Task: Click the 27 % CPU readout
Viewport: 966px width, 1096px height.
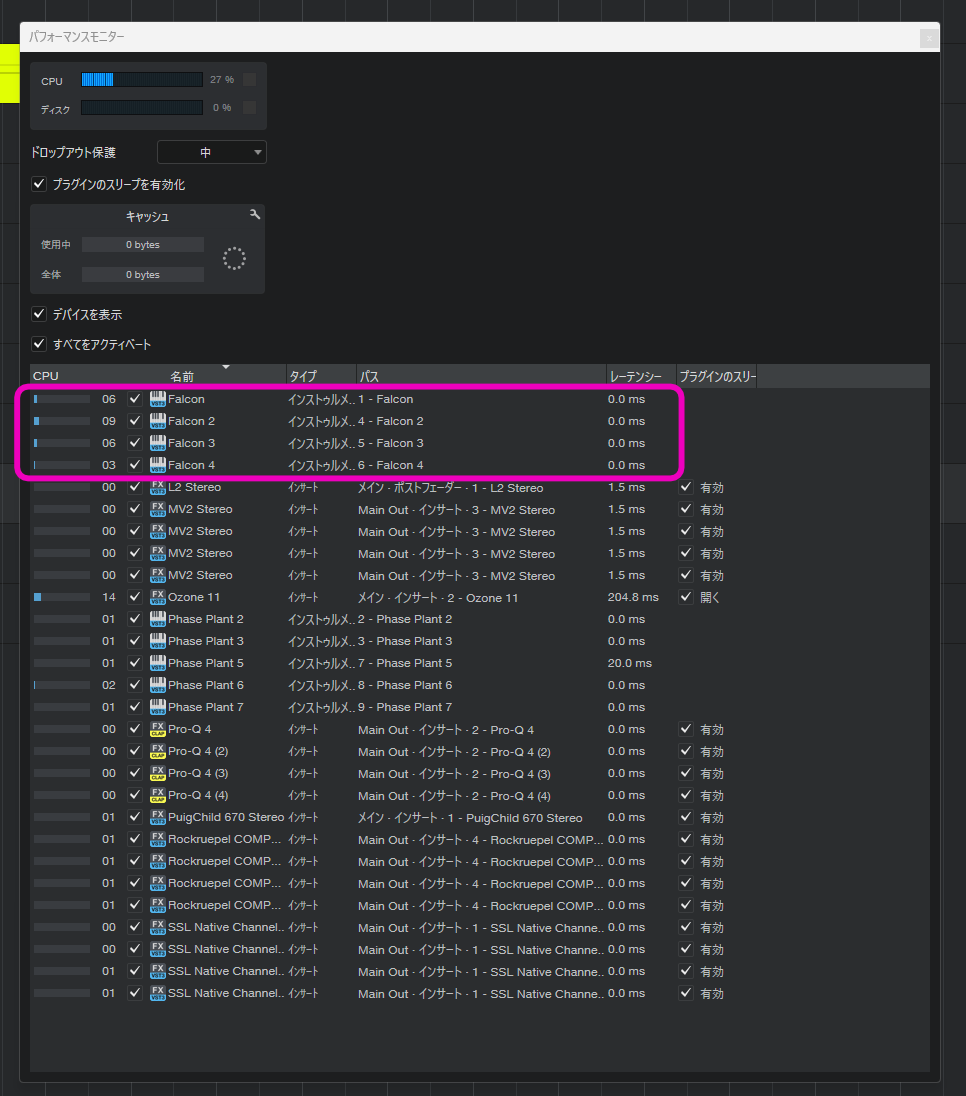Action: [222, 80]
